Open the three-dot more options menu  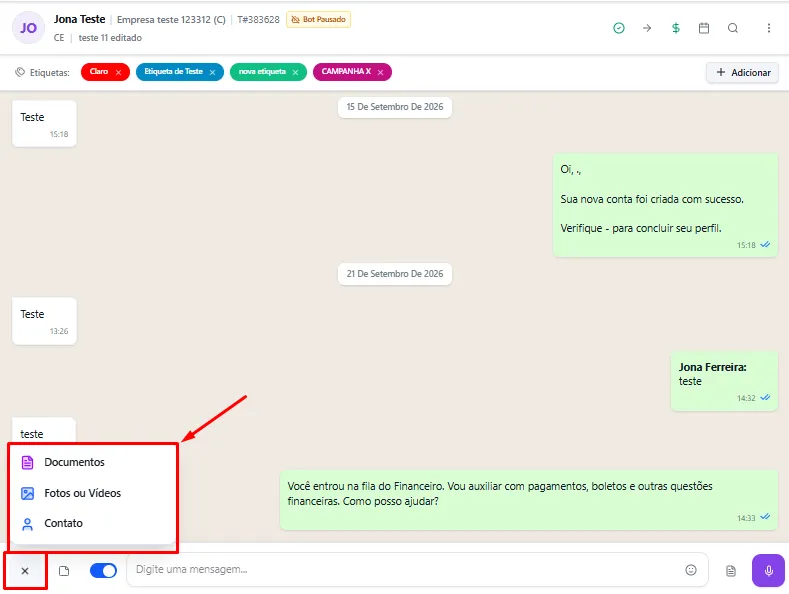(768, 28)
